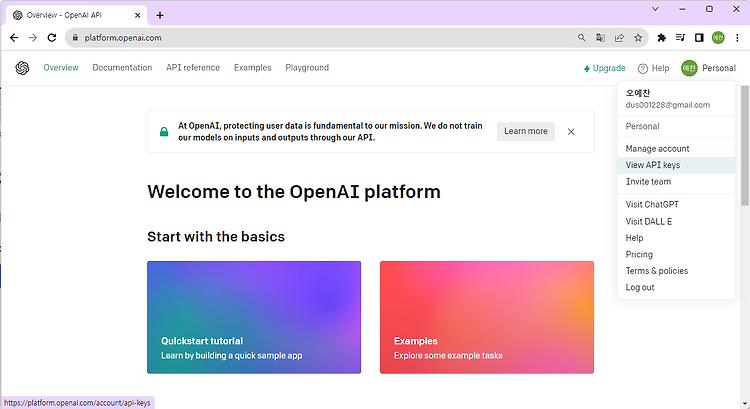This screenshot has width=750, height=409.
Task: Click the green account avatar next to Personal
Action: [689, 68]
